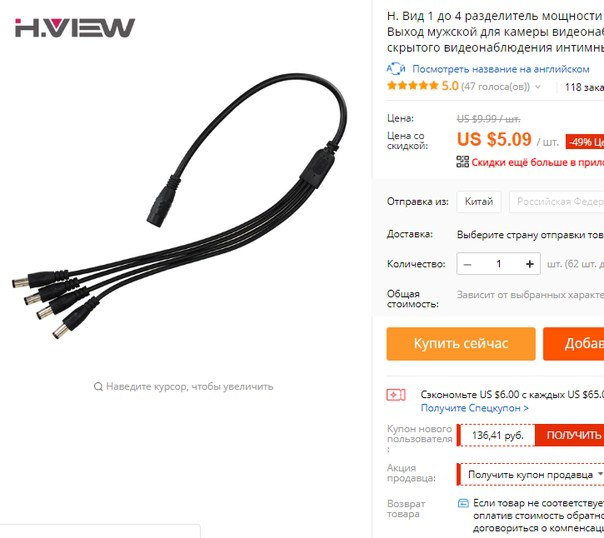
Task: Open Выберите страну отправки товара selector
Action: tap(530, 235)
